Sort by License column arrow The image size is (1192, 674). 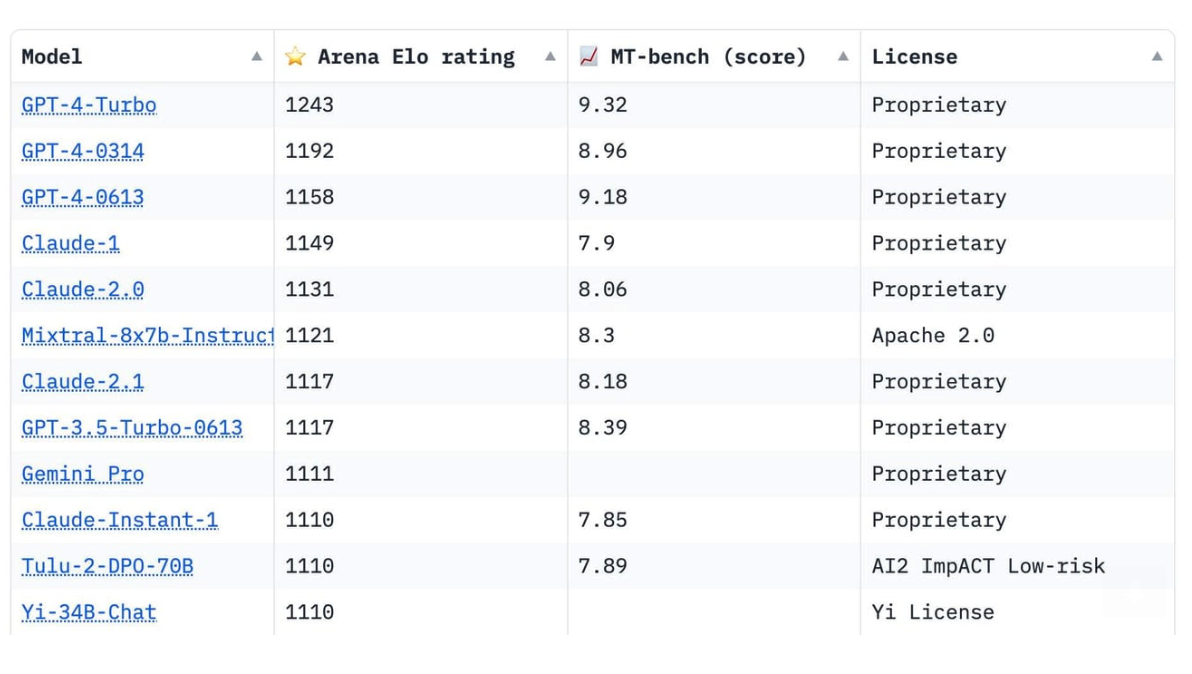[x=1157, y=56]
